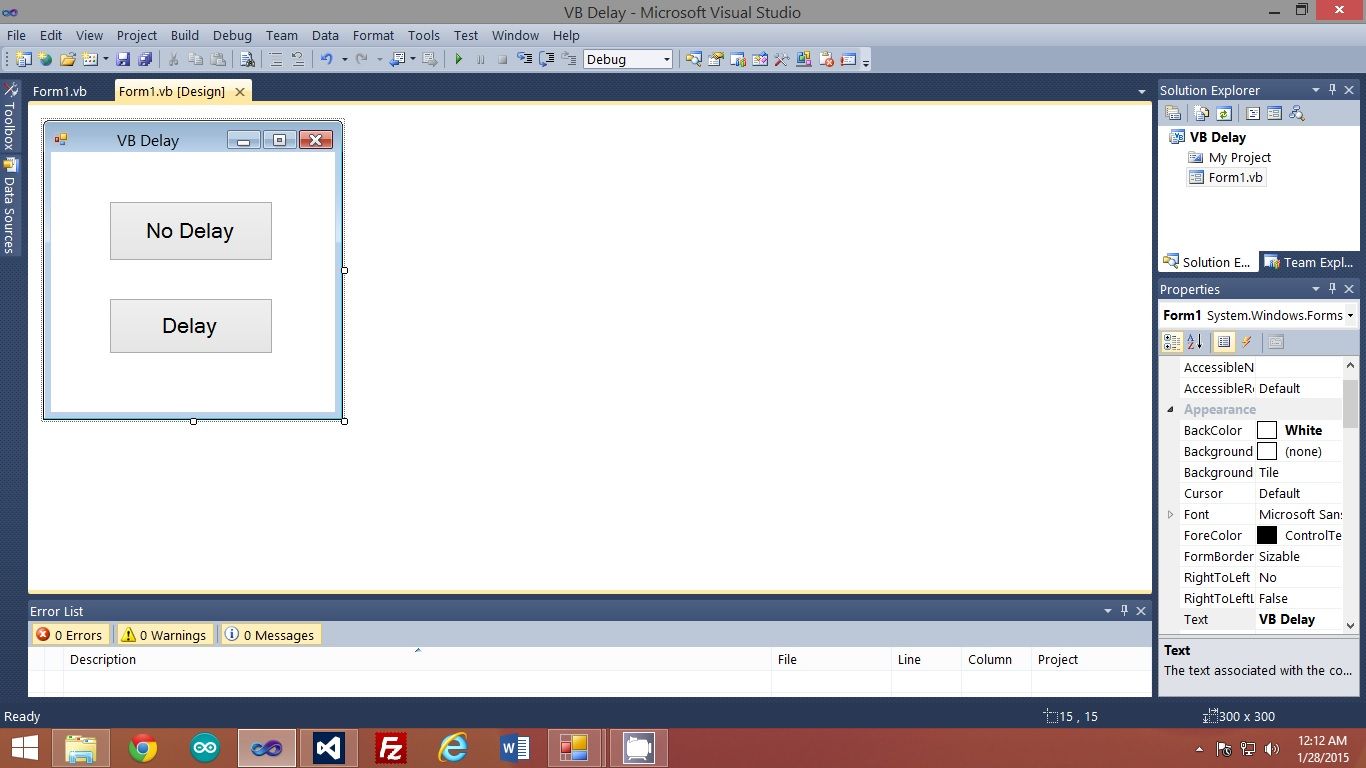This screenshot has height=768, width=1366.
Task: Click the Categorized view icon in Properties panel
Action: click(x=1172, y=341)
